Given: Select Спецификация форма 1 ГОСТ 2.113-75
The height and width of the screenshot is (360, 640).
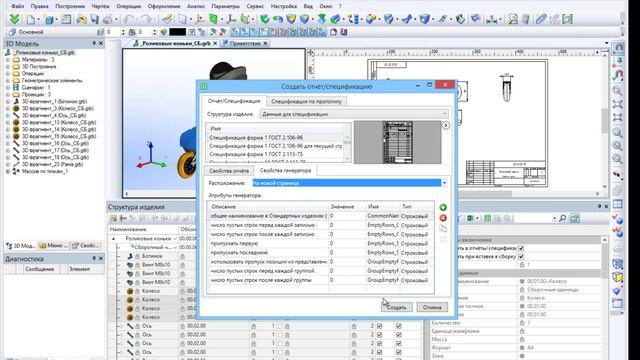Looking at the screenshot, I should (x=256, y=154).
